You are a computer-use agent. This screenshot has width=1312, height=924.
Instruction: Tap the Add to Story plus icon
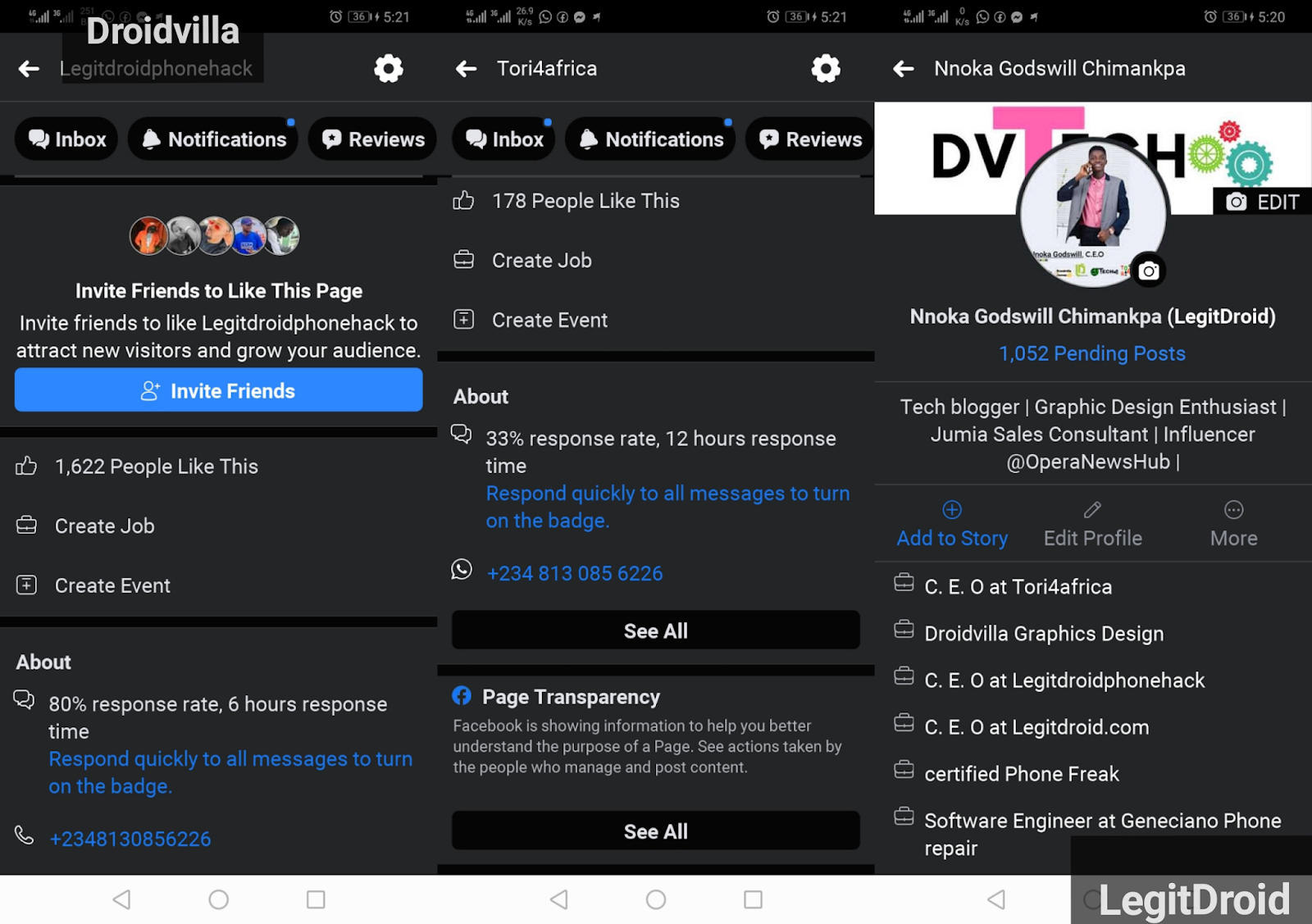point(952,510)
